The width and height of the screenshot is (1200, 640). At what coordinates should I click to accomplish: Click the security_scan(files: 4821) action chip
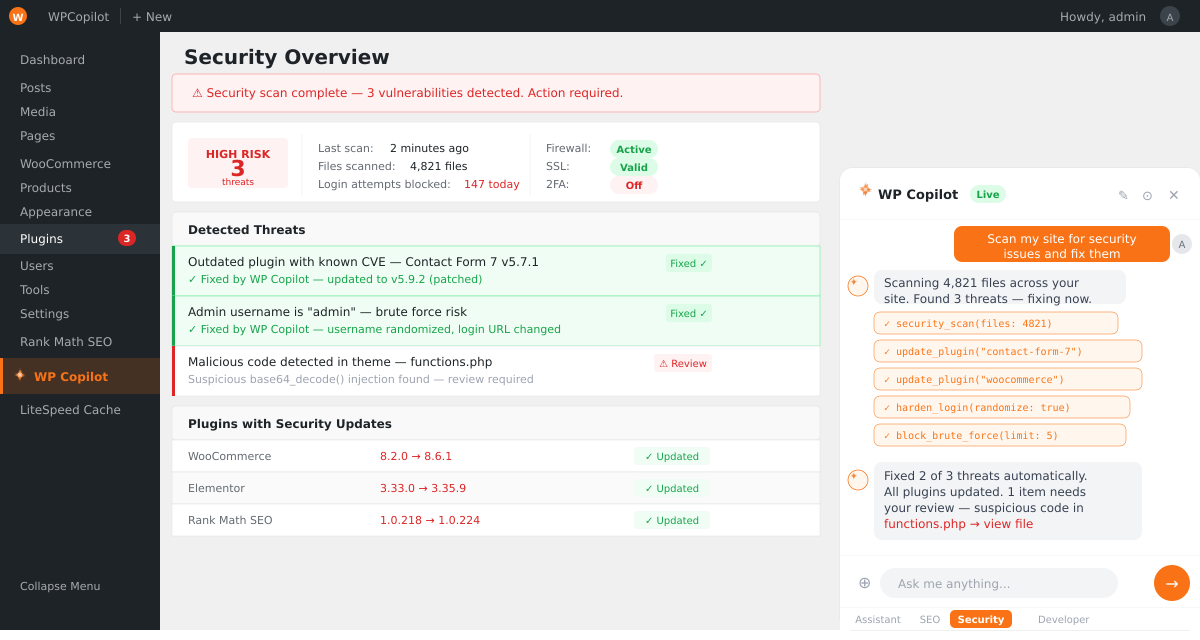(x=996, y=323)
